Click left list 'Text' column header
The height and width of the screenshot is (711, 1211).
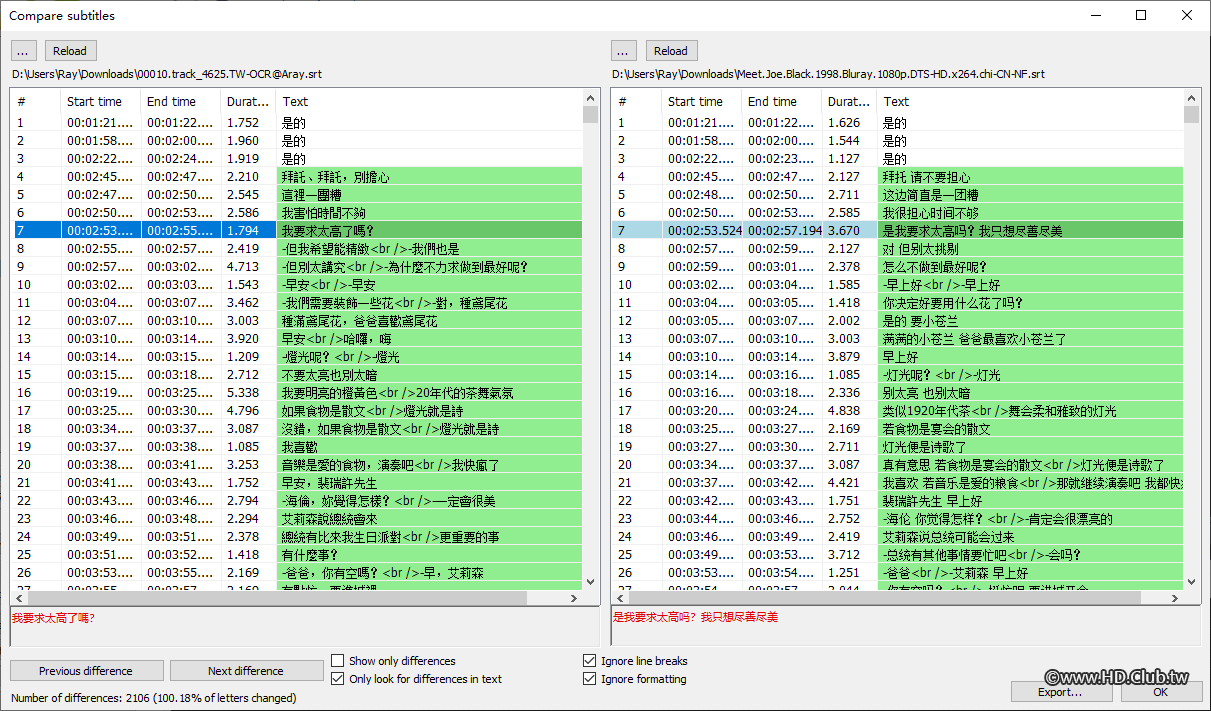click(428, 101)
